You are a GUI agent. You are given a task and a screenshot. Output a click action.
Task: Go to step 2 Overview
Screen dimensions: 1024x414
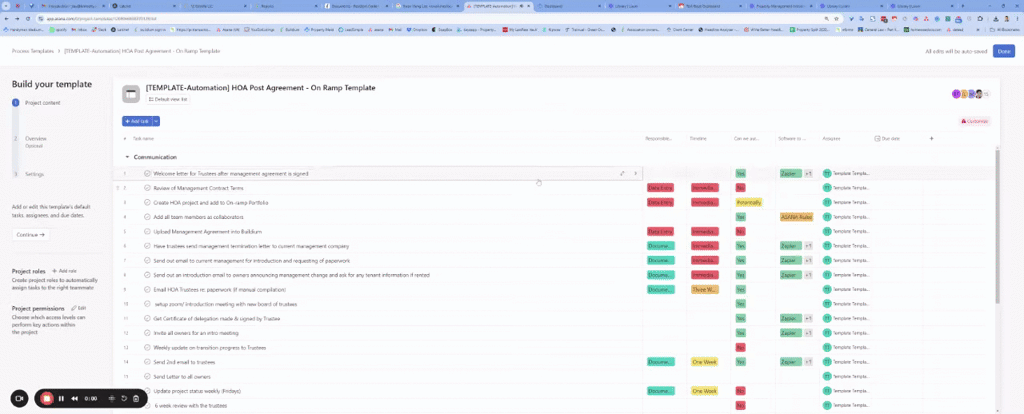click(35, 138)
